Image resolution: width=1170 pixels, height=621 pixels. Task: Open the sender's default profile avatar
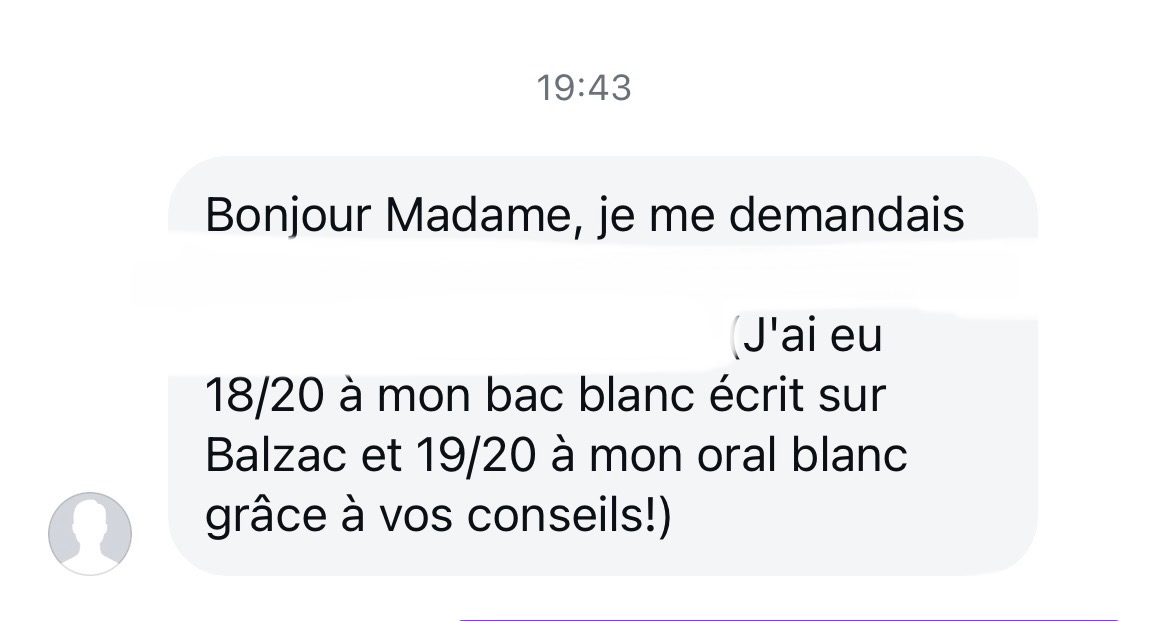pyautogui.click(x=90, y=533)
